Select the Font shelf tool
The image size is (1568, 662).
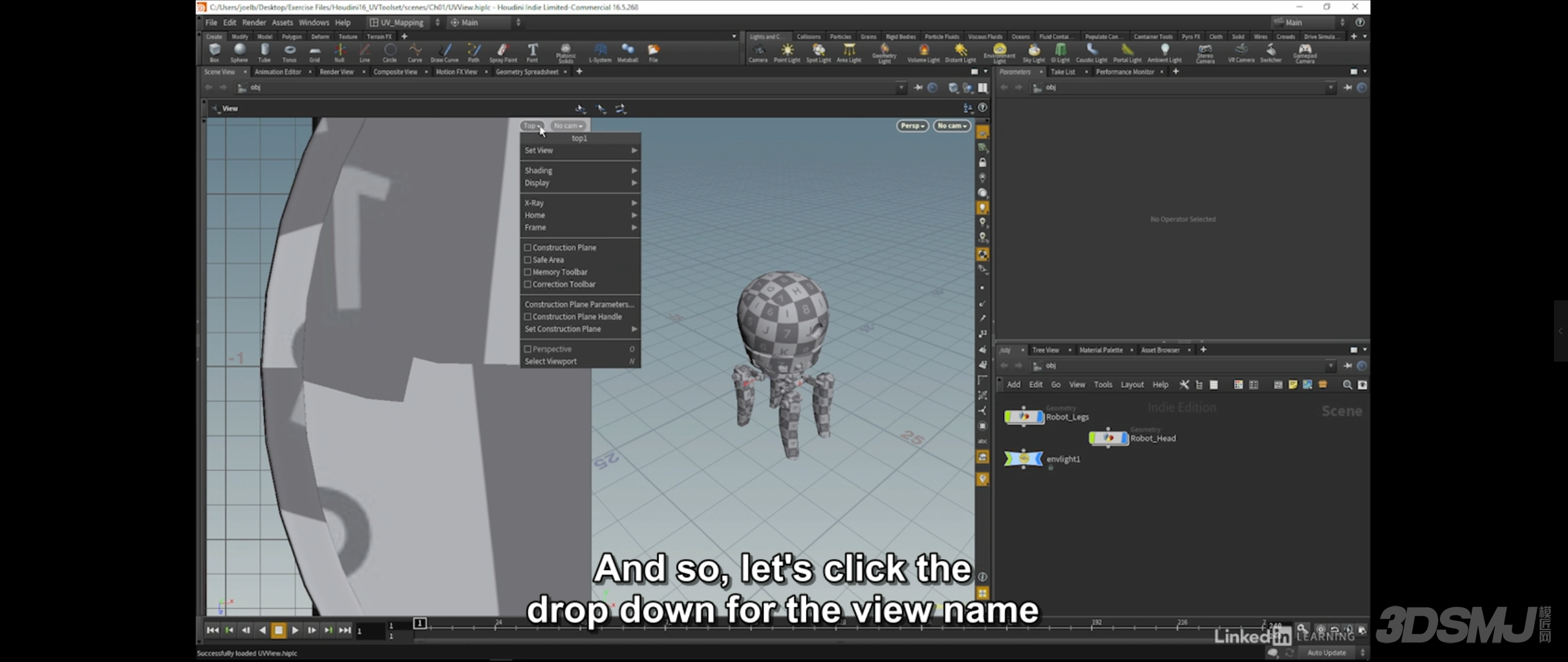(x=532, y=53)
